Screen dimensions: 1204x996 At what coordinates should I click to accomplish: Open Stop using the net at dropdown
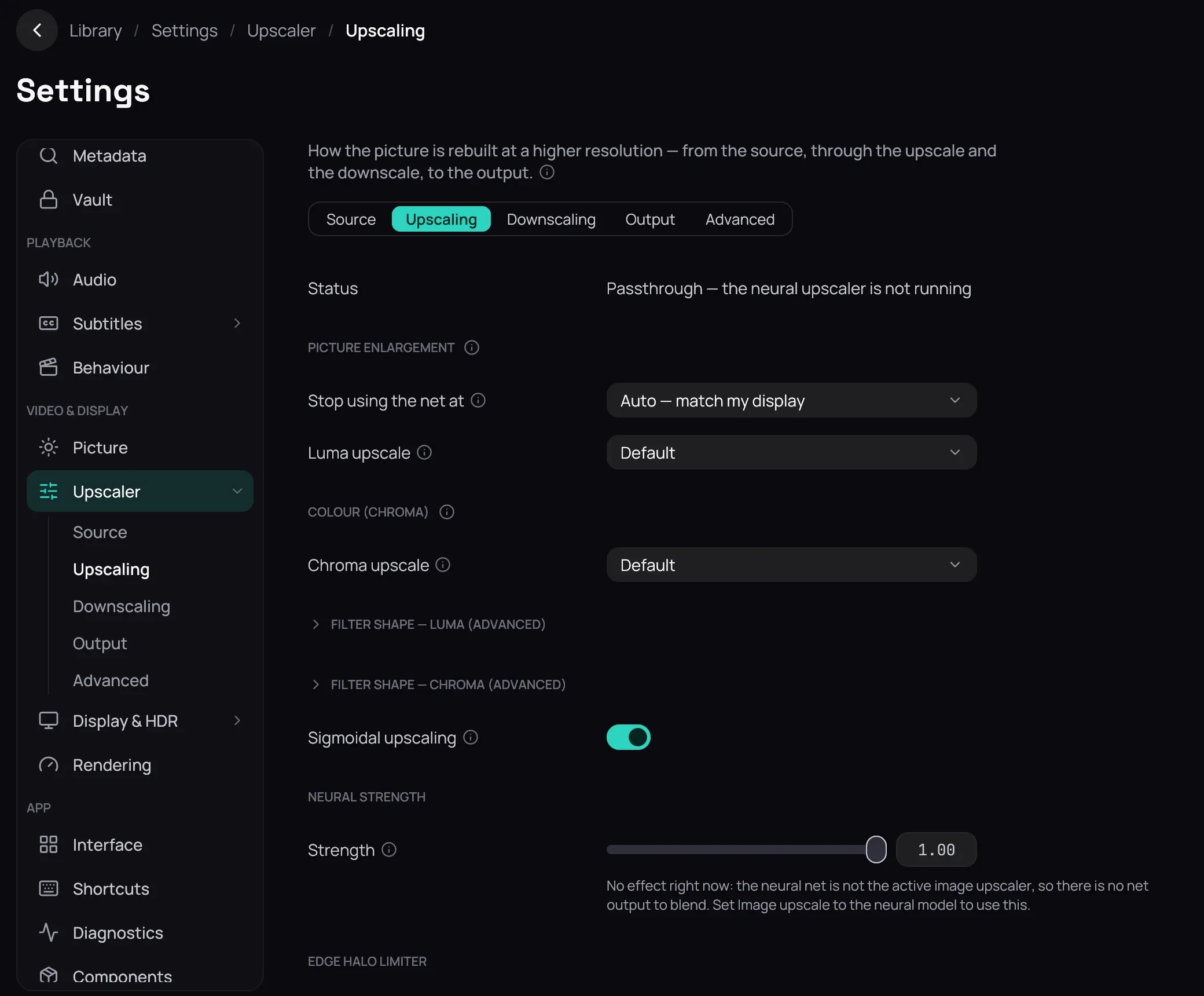tap(791, 400)
